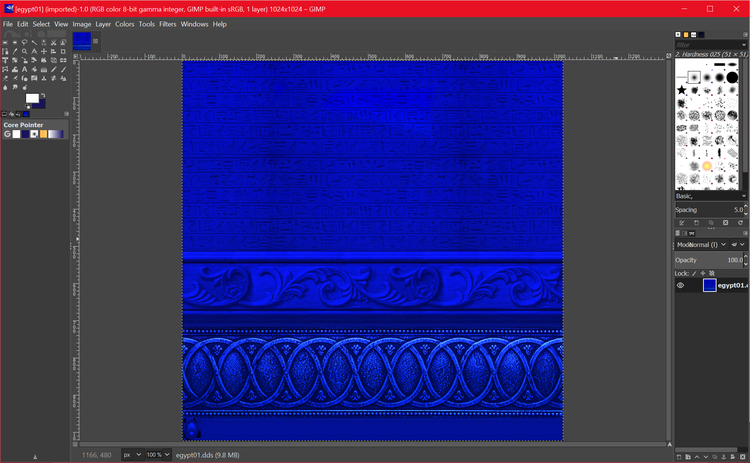This screenshot has width=750, height=463.
Task: Select the Smudge tool
Action: coord(15,88)
